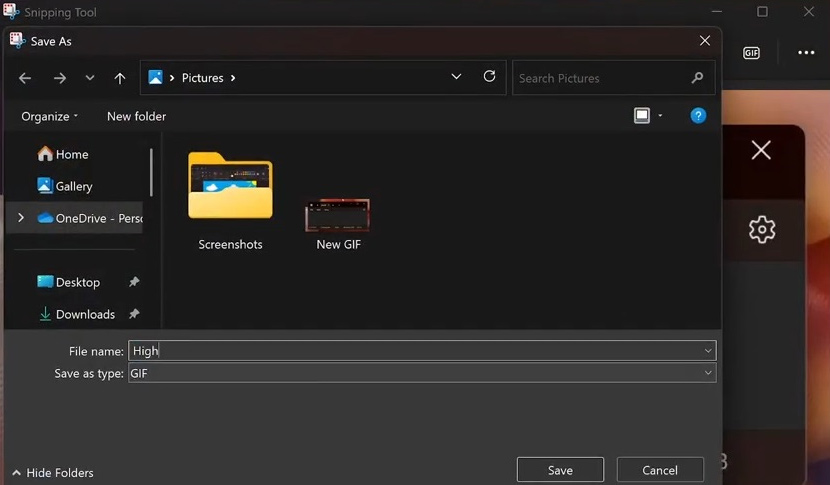Open Snipping Tool's three-dot more menu
The width and height of the screenshot is (830, 485).
click(x=806, y=52)
